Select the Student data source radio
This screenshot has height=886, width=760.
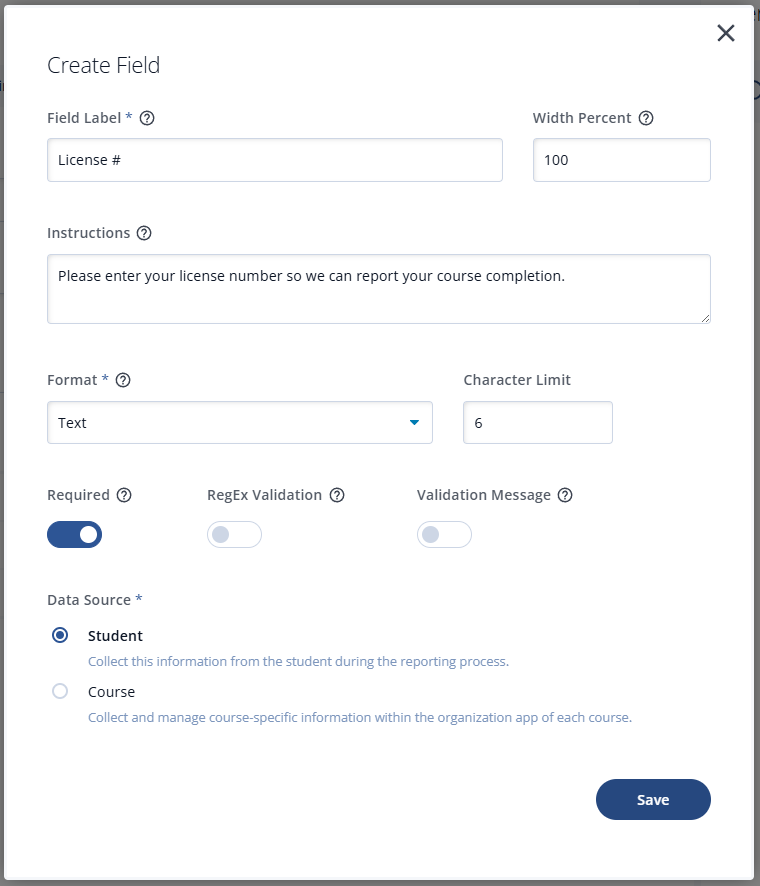tap(60, 635)
